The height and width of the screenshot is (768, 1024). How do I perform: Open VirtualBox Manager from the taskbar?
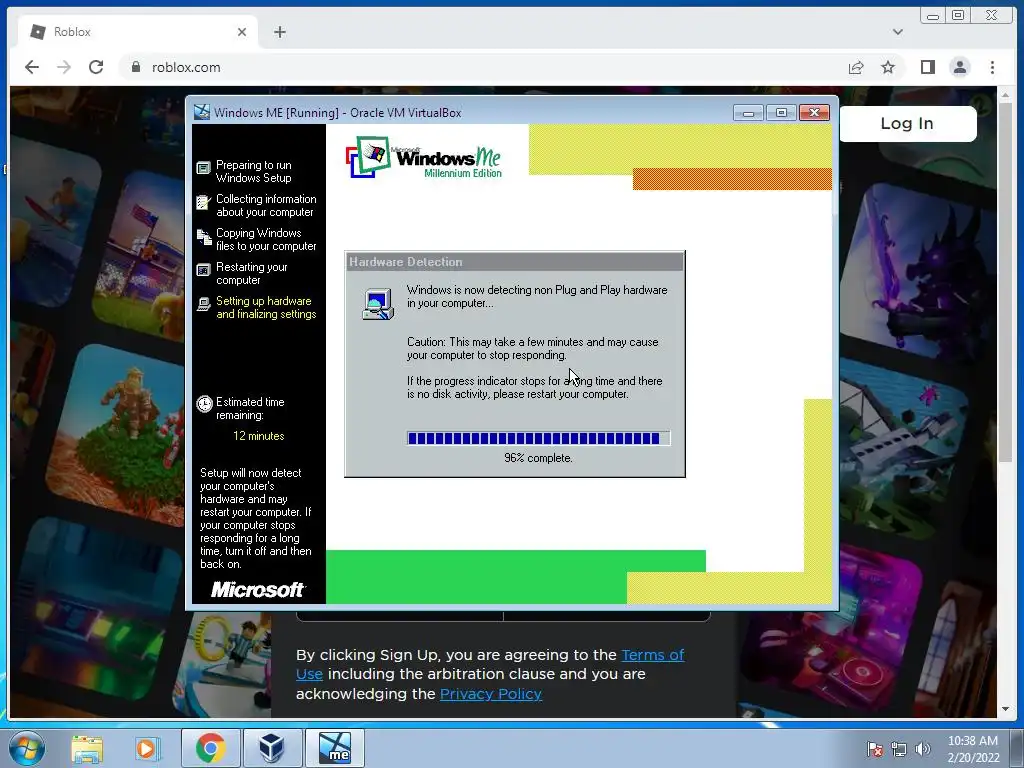point(272,748)
